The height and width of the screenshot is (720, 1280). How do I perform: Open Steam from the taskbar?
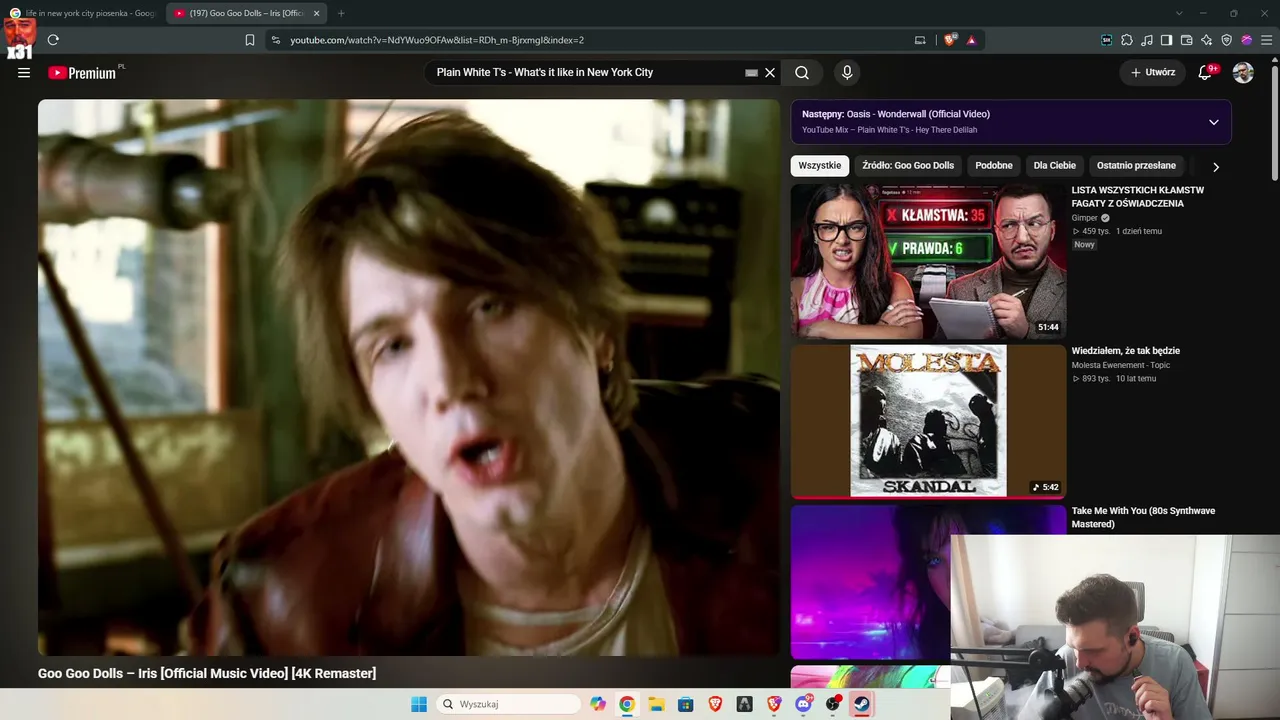coord(862,704)
